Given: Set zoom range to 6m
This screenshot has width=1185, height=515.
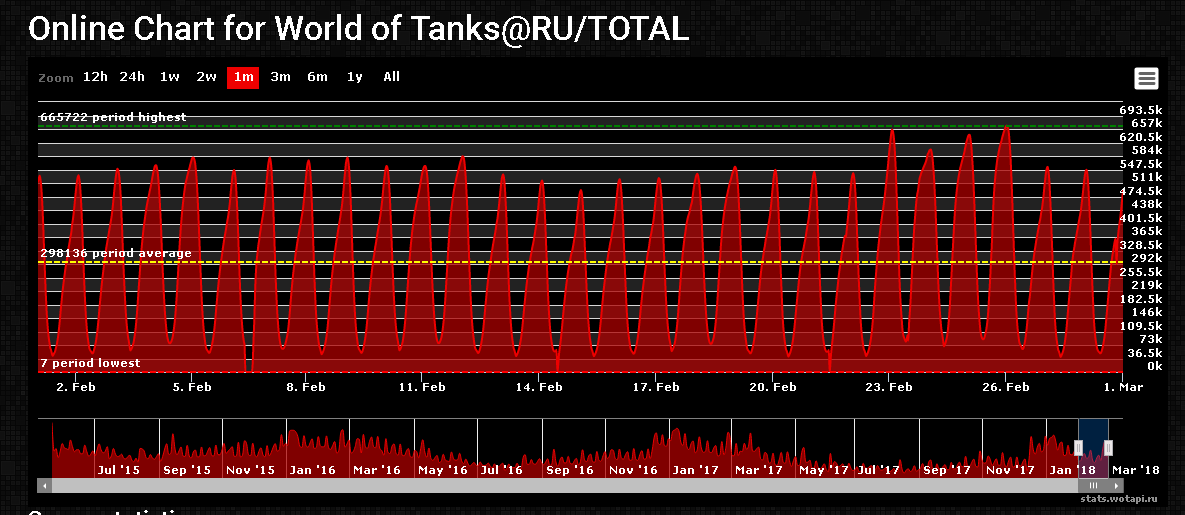Looking at the screenshot, I should pos(317,77).
